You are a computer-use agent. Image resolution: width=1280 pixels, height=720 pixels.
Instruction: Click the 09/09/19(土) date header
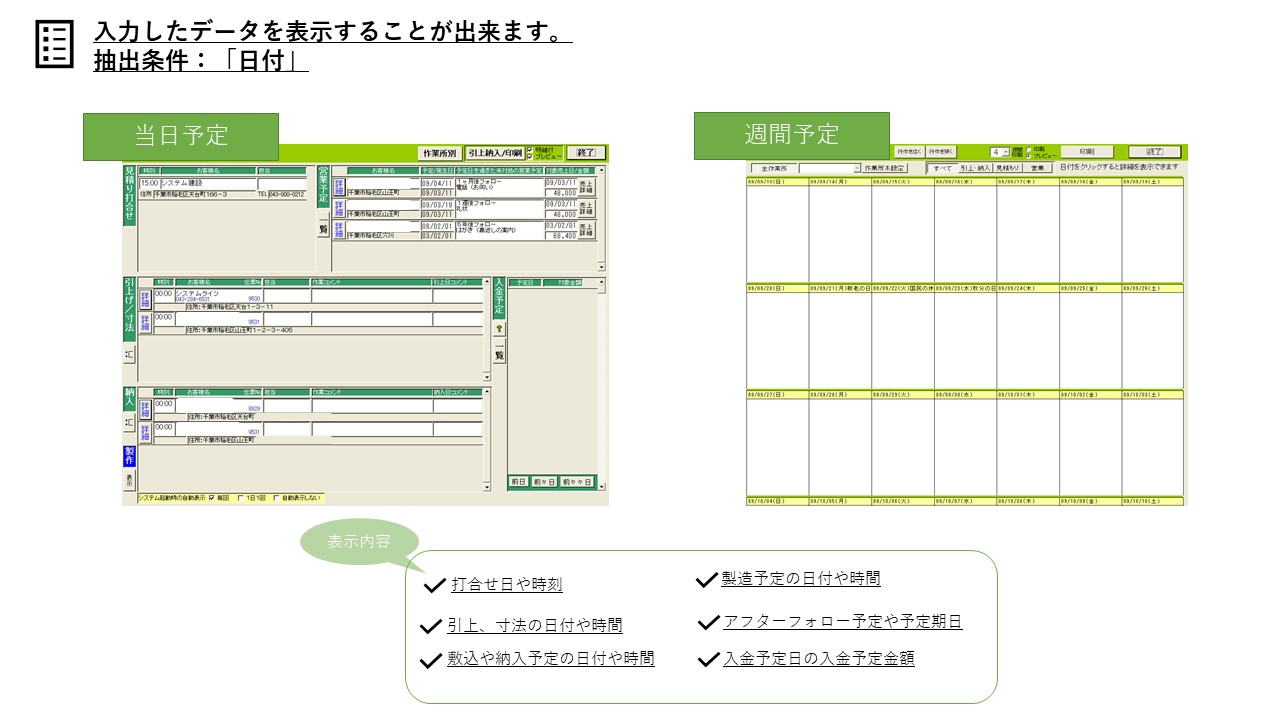[1152, 182]
